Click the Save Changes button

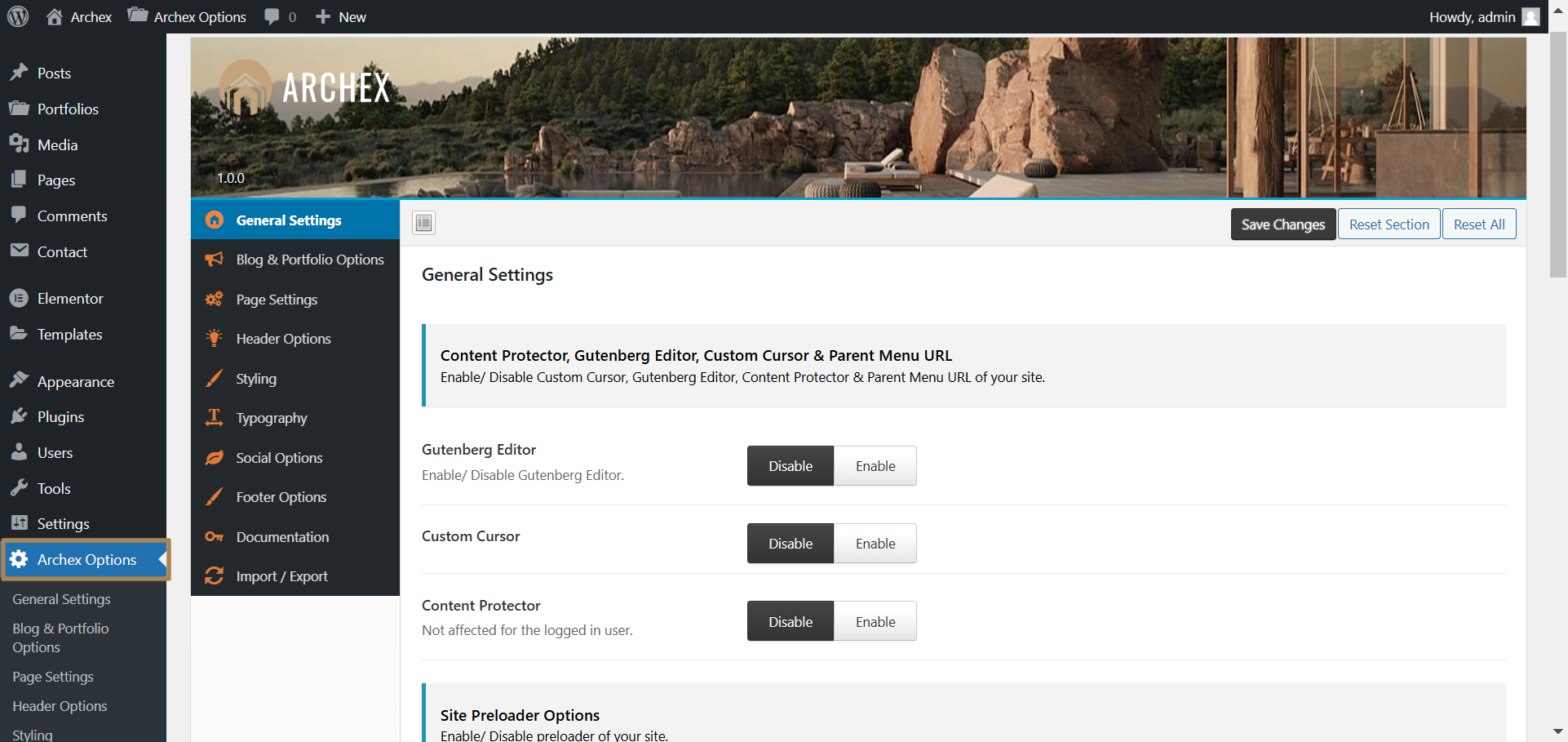1283,224
